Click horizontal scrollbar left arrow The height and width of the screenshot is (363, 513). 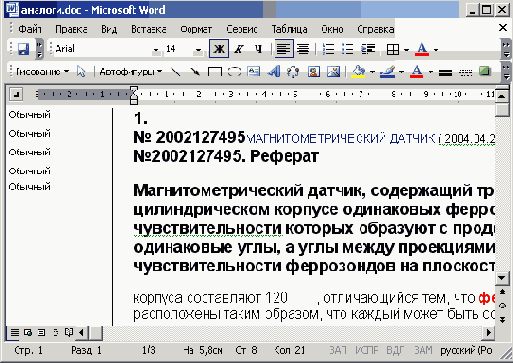point(82,332)
